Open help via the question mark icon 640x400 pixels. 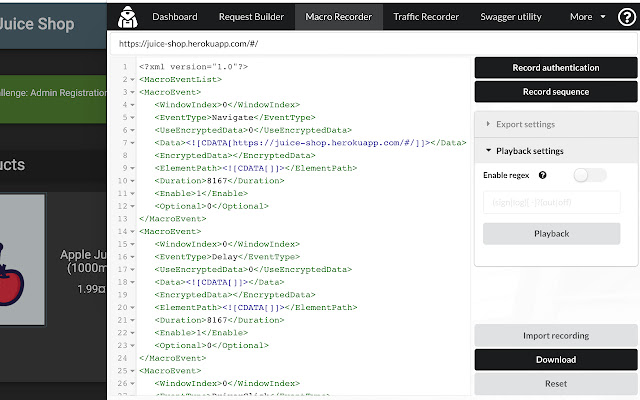626,16
